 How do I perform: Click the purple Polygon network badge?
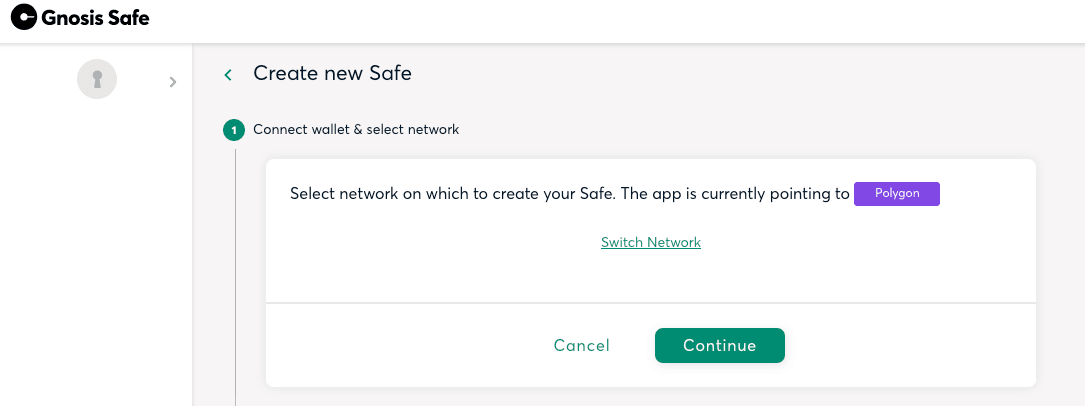pyautogui.click(x=897, y=194)
